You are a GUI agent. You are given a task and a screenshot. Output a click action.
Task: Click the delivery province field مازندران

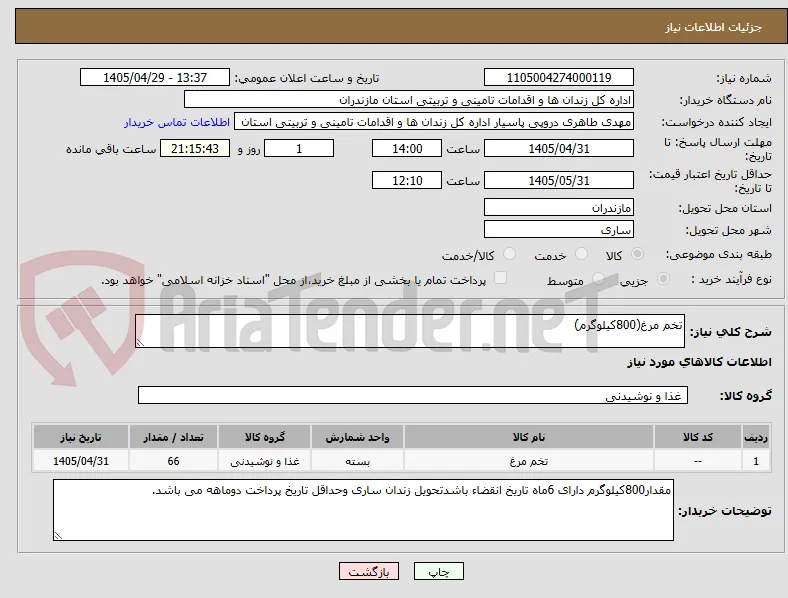pyautogui.click(x=559, y=207)
